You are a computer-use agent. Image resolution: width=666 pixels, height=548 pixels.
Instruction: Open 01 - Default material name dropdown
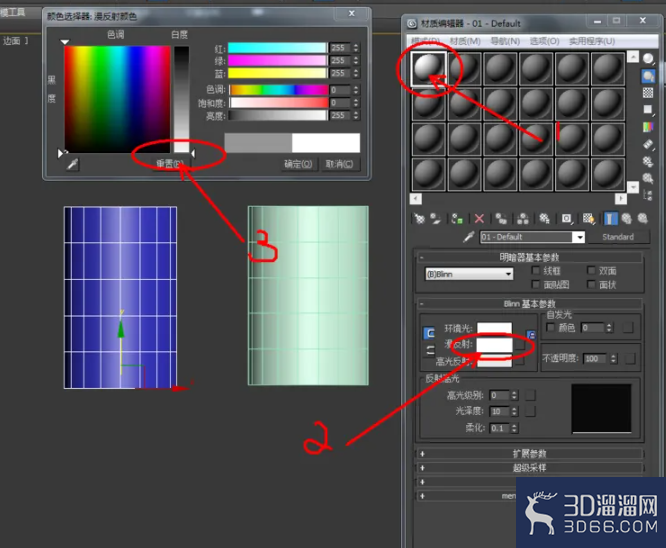[x=579, y=237]
